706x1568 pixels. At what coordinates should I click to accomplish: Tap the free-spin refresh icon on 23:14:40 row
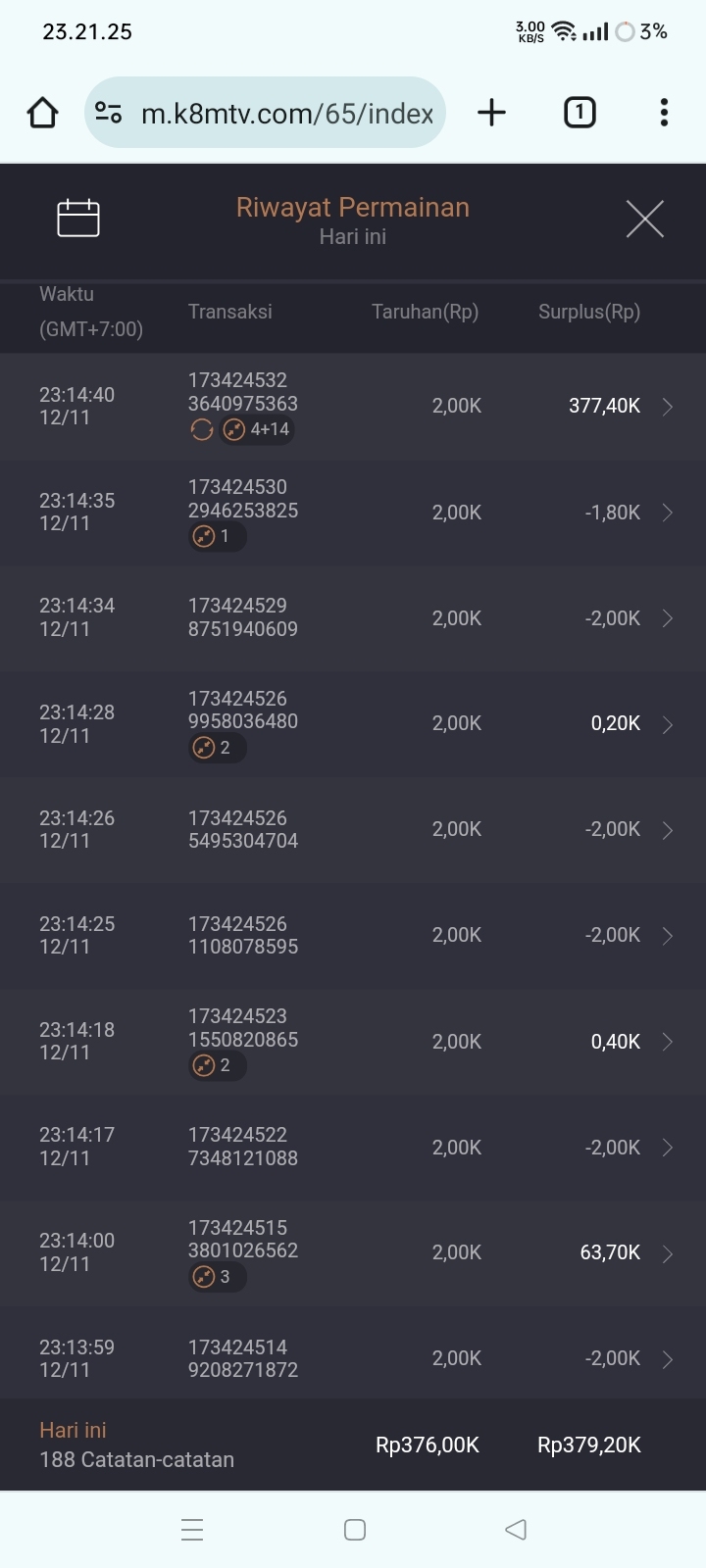(202, 429)
